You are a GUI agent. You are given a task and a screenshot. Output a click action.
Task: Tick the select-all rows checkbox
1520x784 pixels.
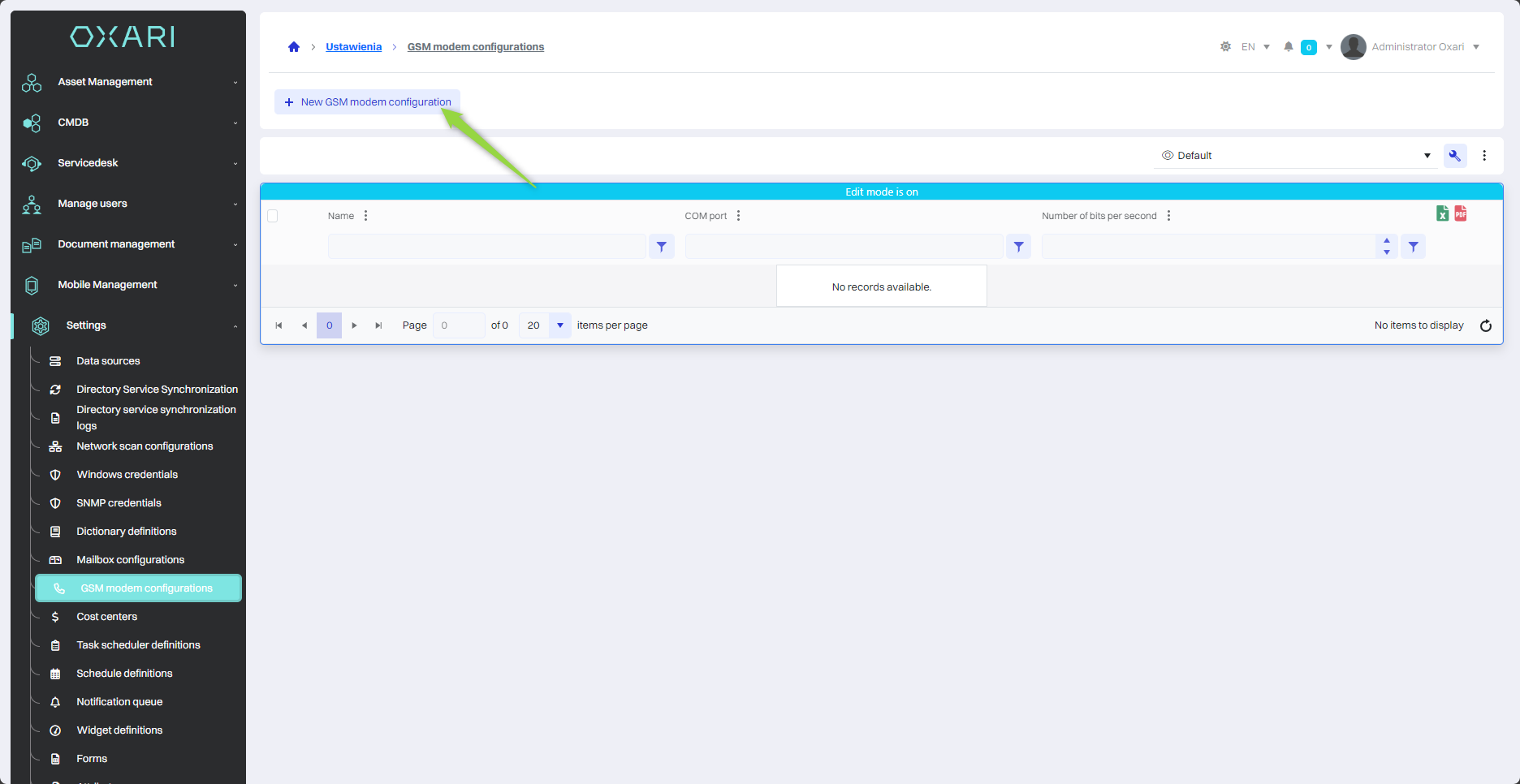273,216
